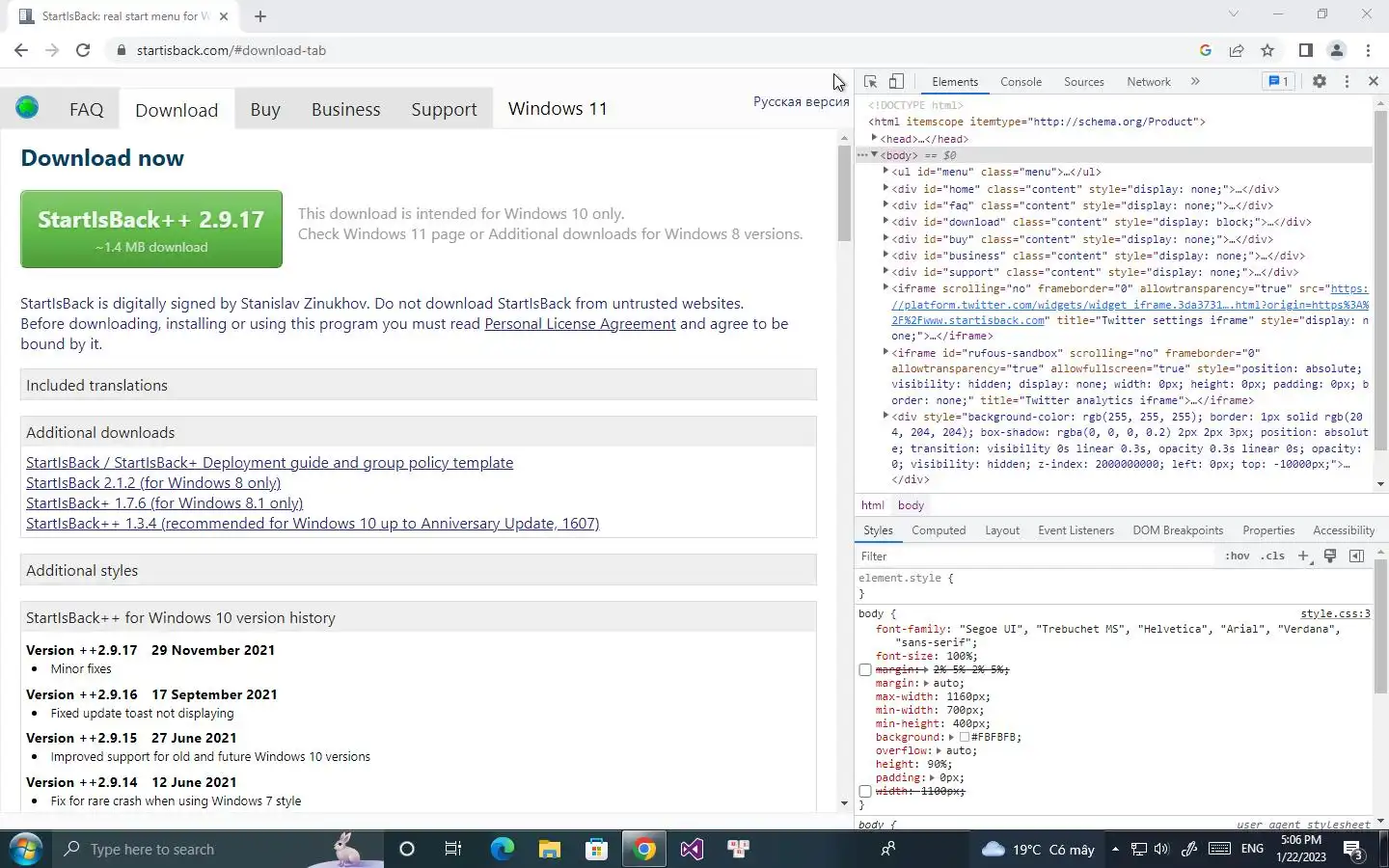Go back with the browser back arrow
1389x868 pixels.
click(21, 50)
